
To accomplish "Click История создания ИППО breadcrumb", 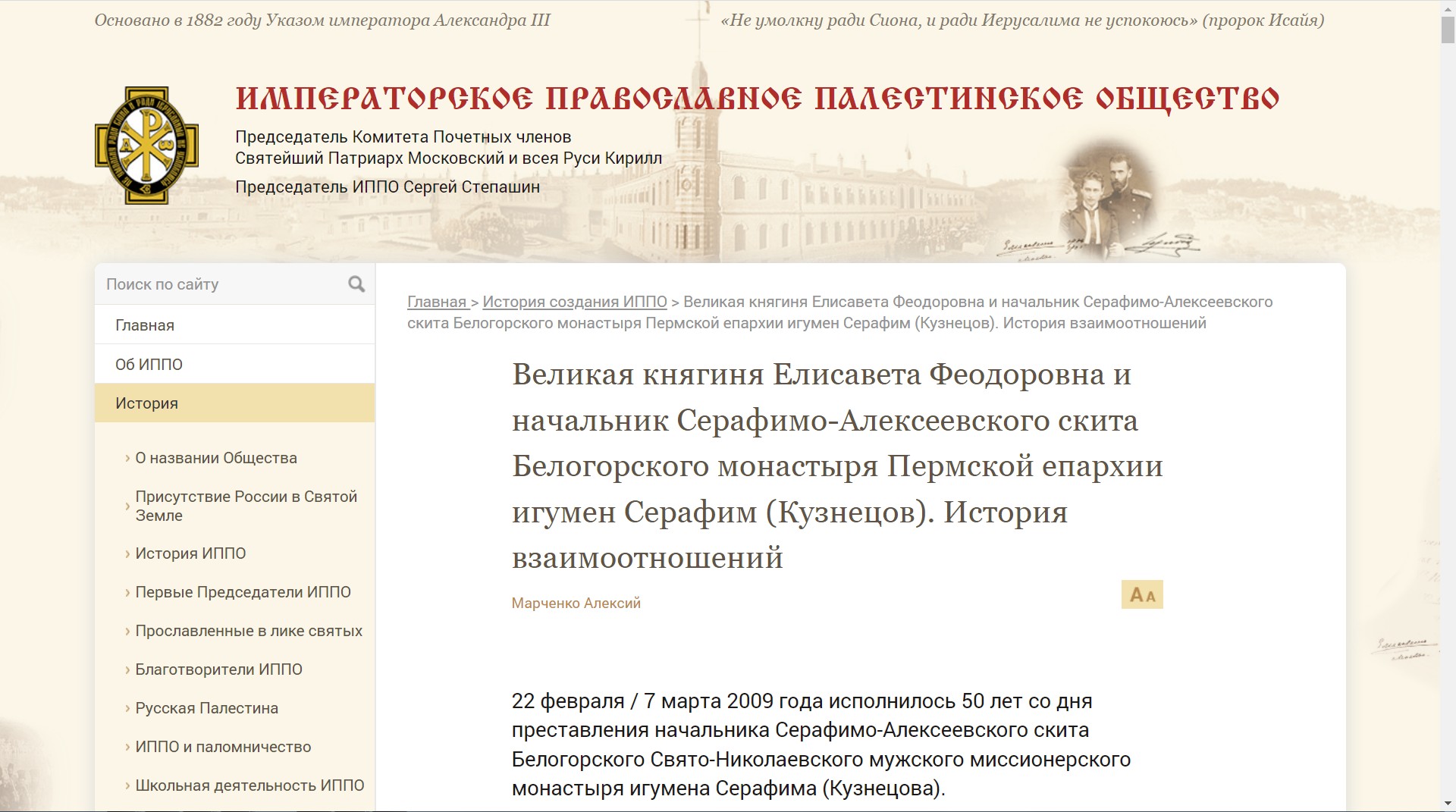I will coord(575,302).
